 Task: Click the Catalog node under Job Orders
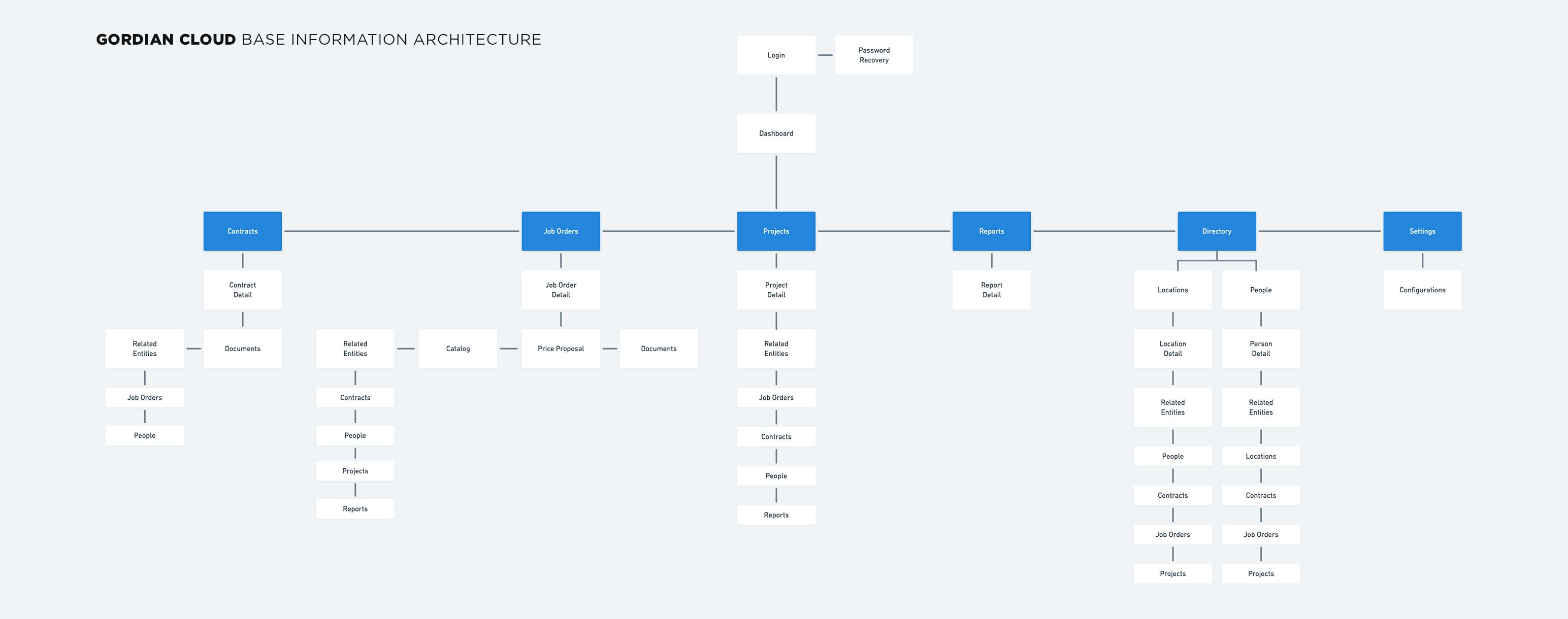(x=457, y=348)
